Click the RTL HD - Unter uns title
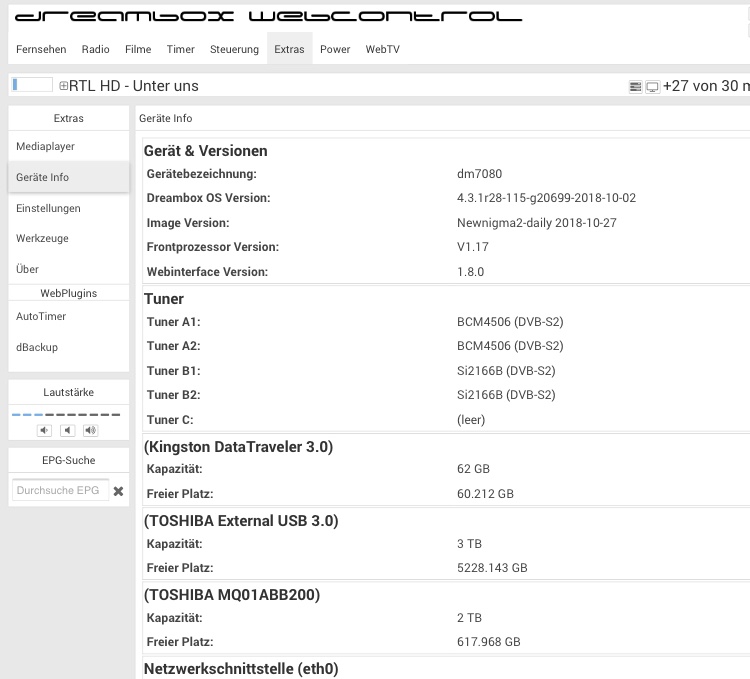Viewport: 750px width, 679px height. (133, 86)
